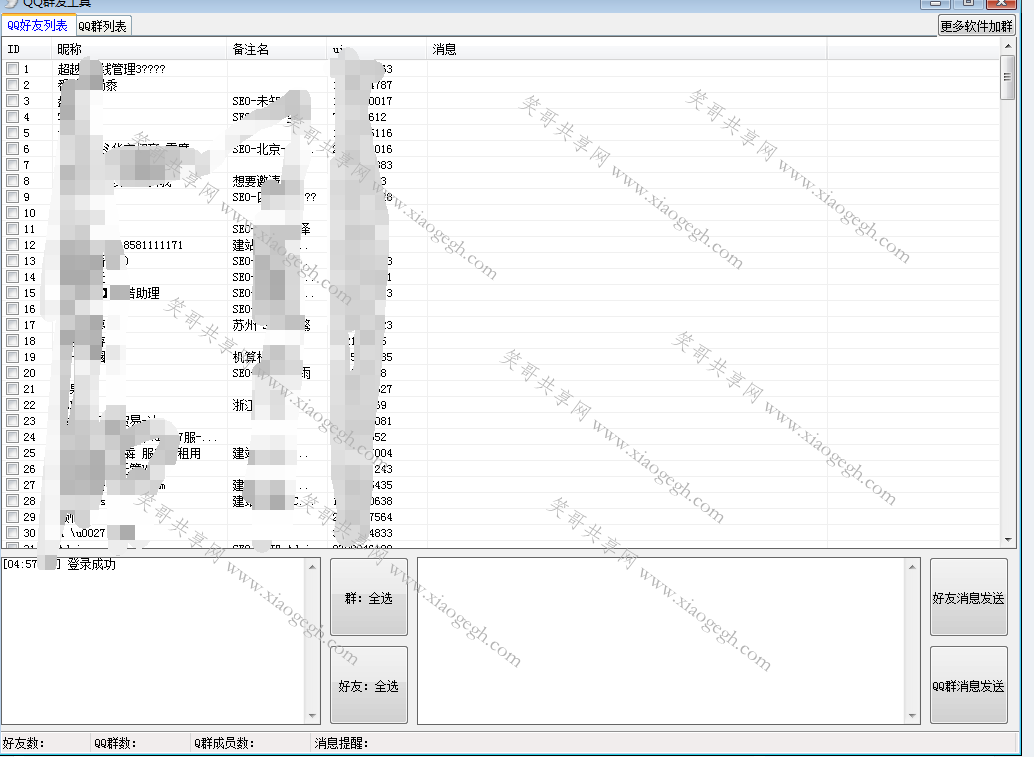Screen dimensions: 1034x757
Task: Select the nickname cell containing 8581111171
Action: tap(139, 245)
